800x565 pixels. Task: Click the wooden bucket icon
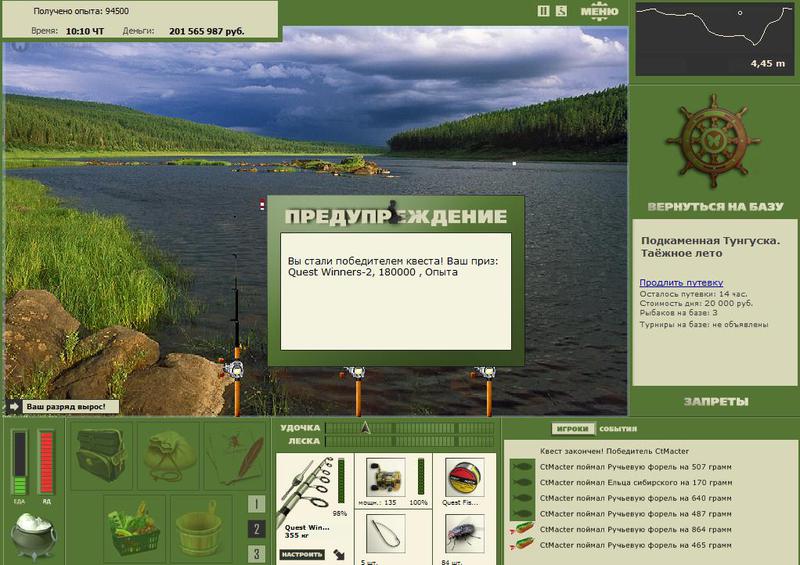199,528
